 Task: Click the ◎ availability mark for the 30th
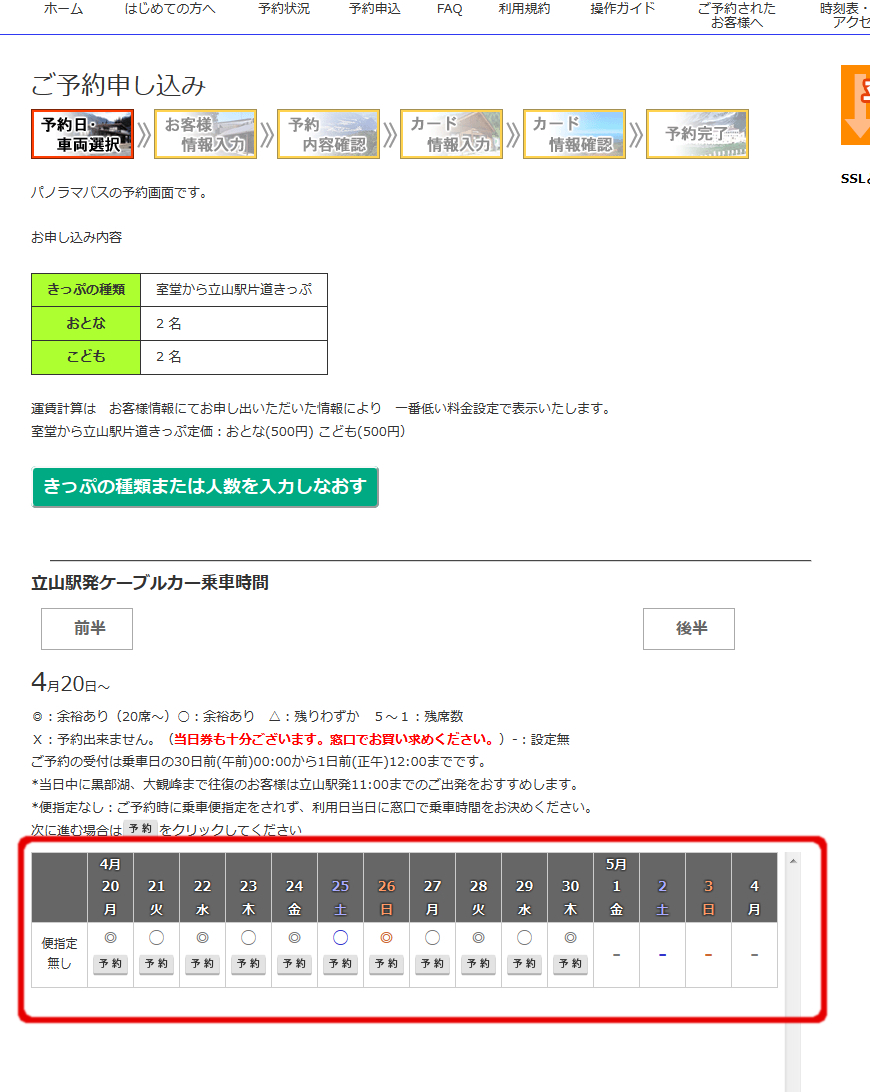click(570, 938)
